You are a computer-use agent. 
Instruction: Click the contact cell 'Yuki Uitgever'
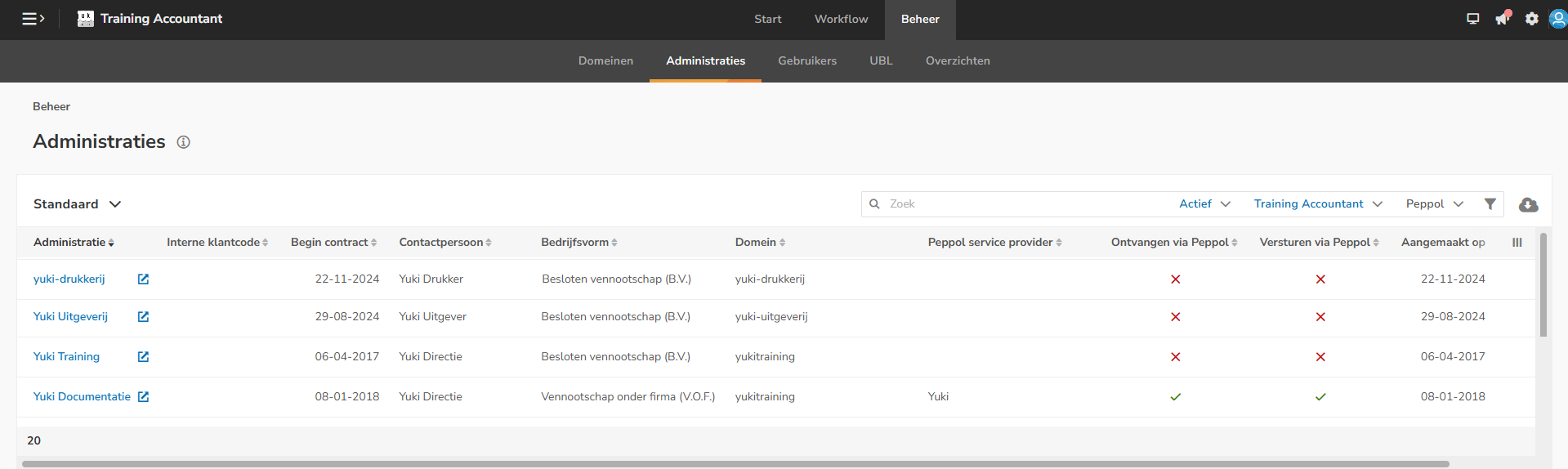[x=432, y=317]
